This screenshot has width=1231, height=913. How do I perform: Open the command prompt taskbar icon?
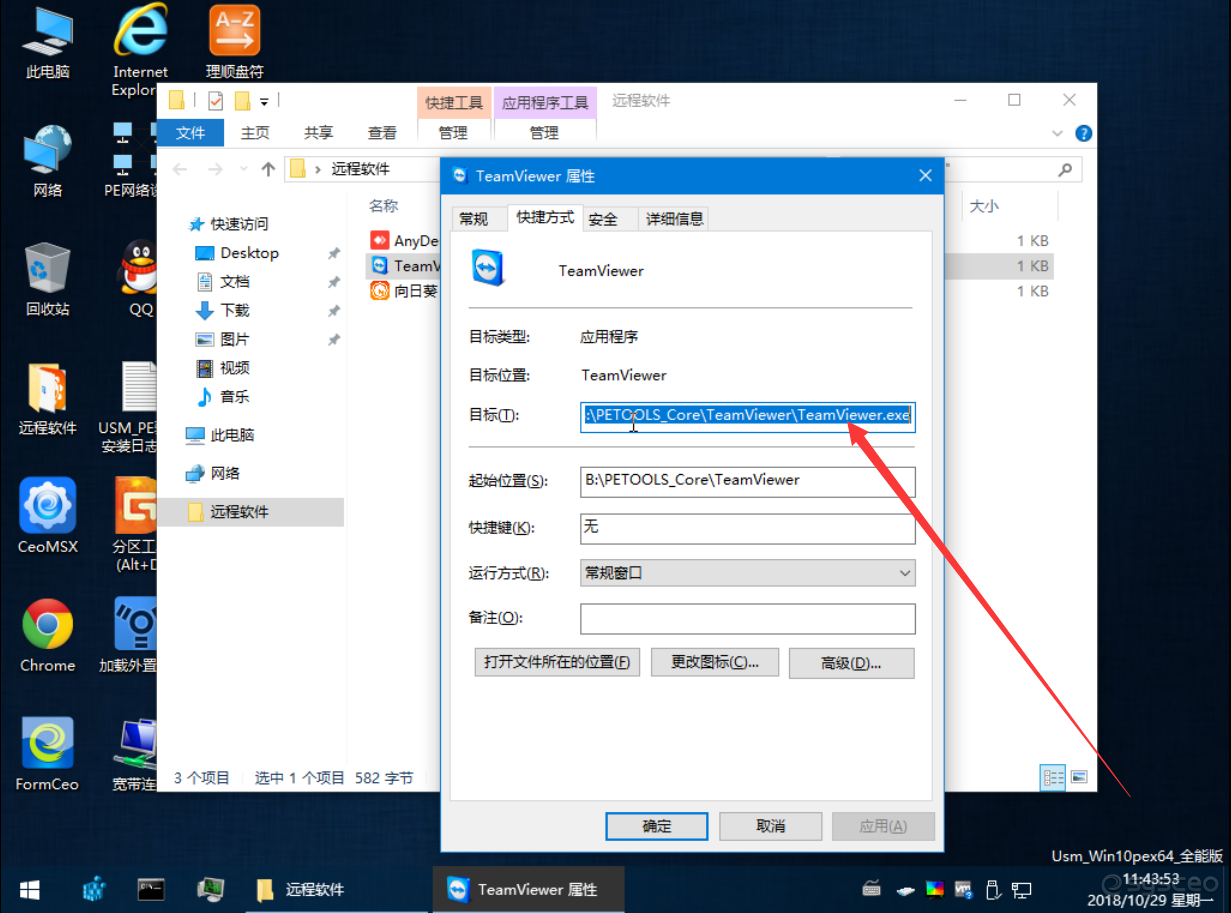151,888
